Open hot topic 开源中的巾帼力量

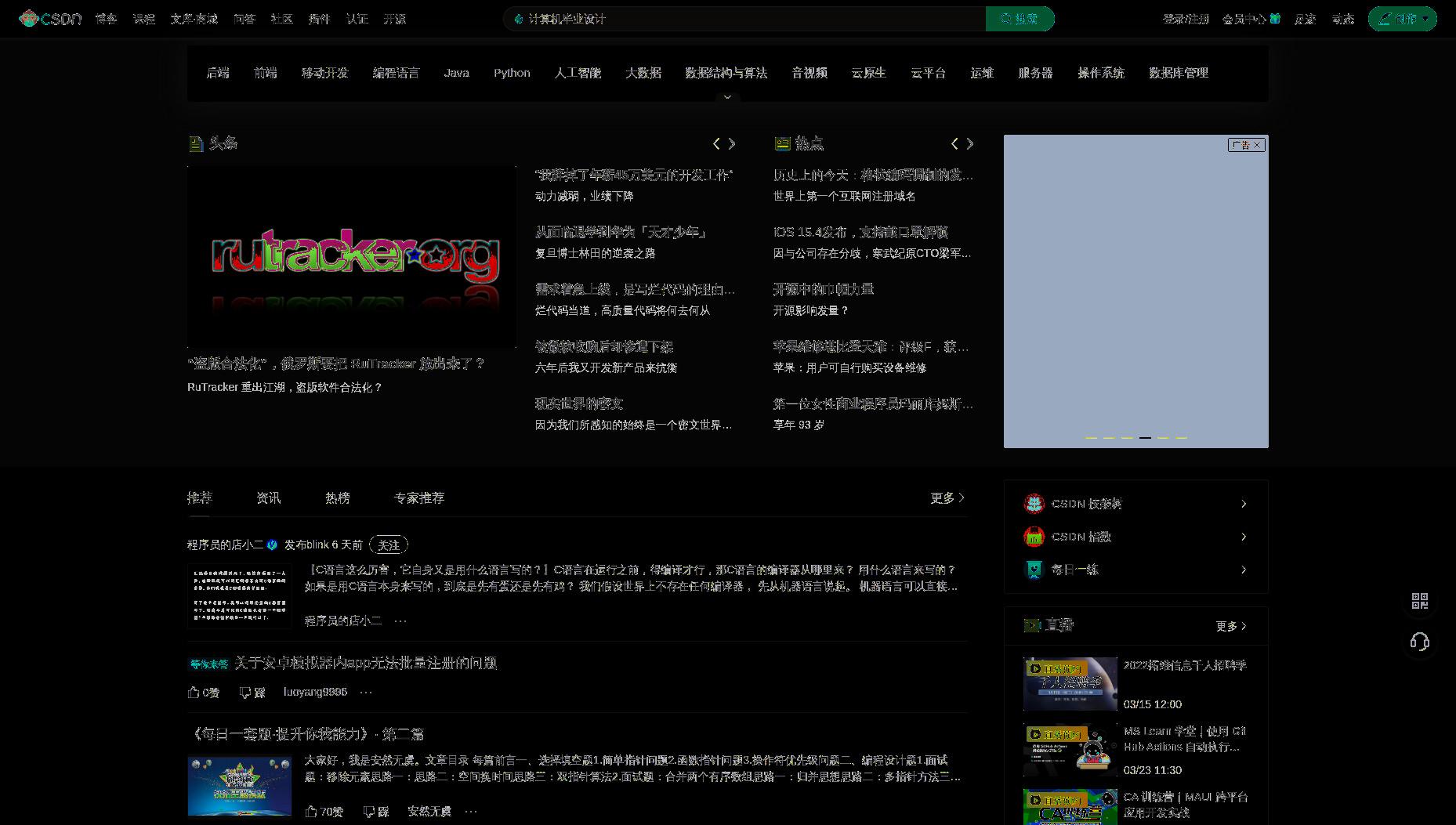point(824,289)
